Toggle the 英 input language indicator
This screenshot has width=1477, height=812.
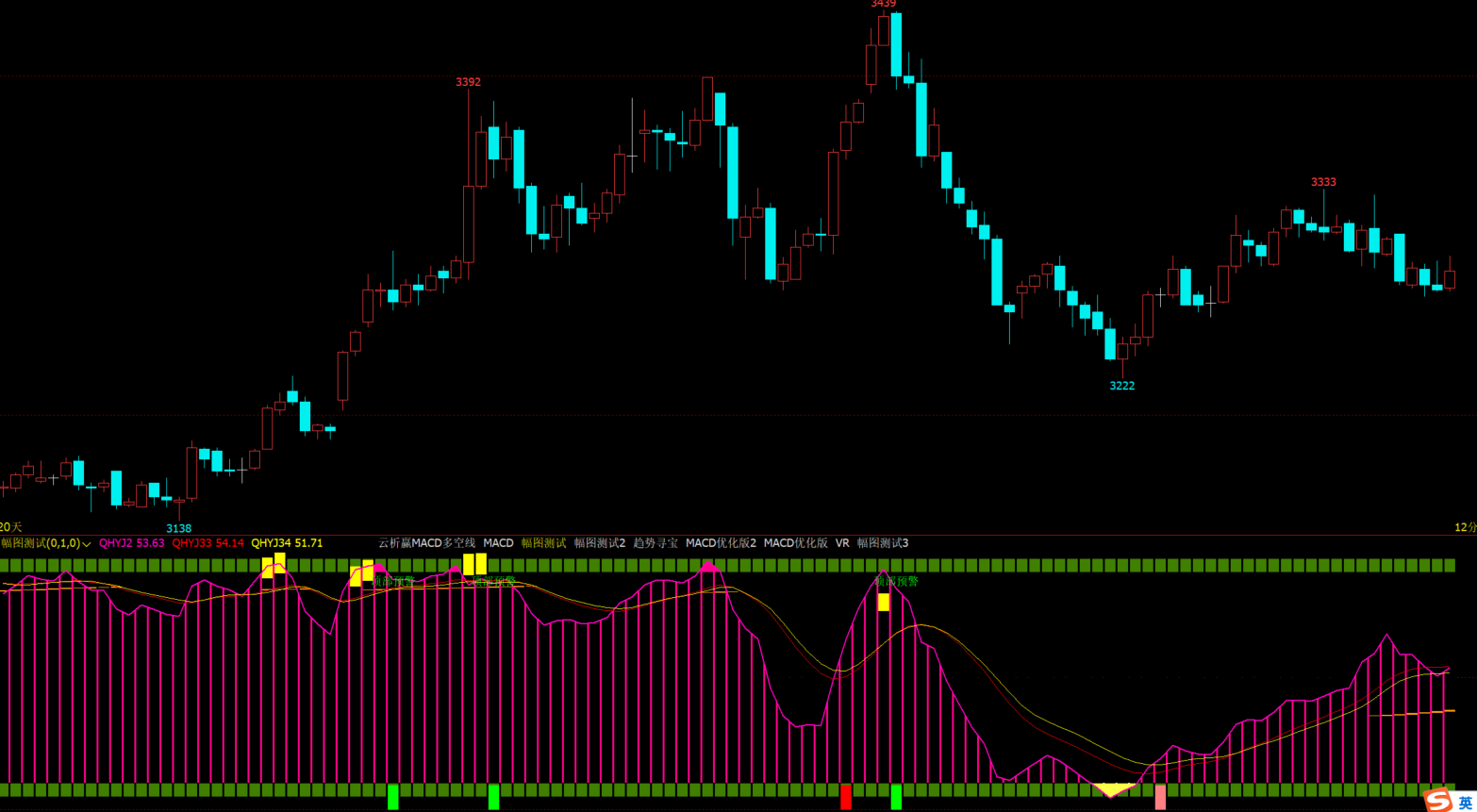pos(1465,803)
